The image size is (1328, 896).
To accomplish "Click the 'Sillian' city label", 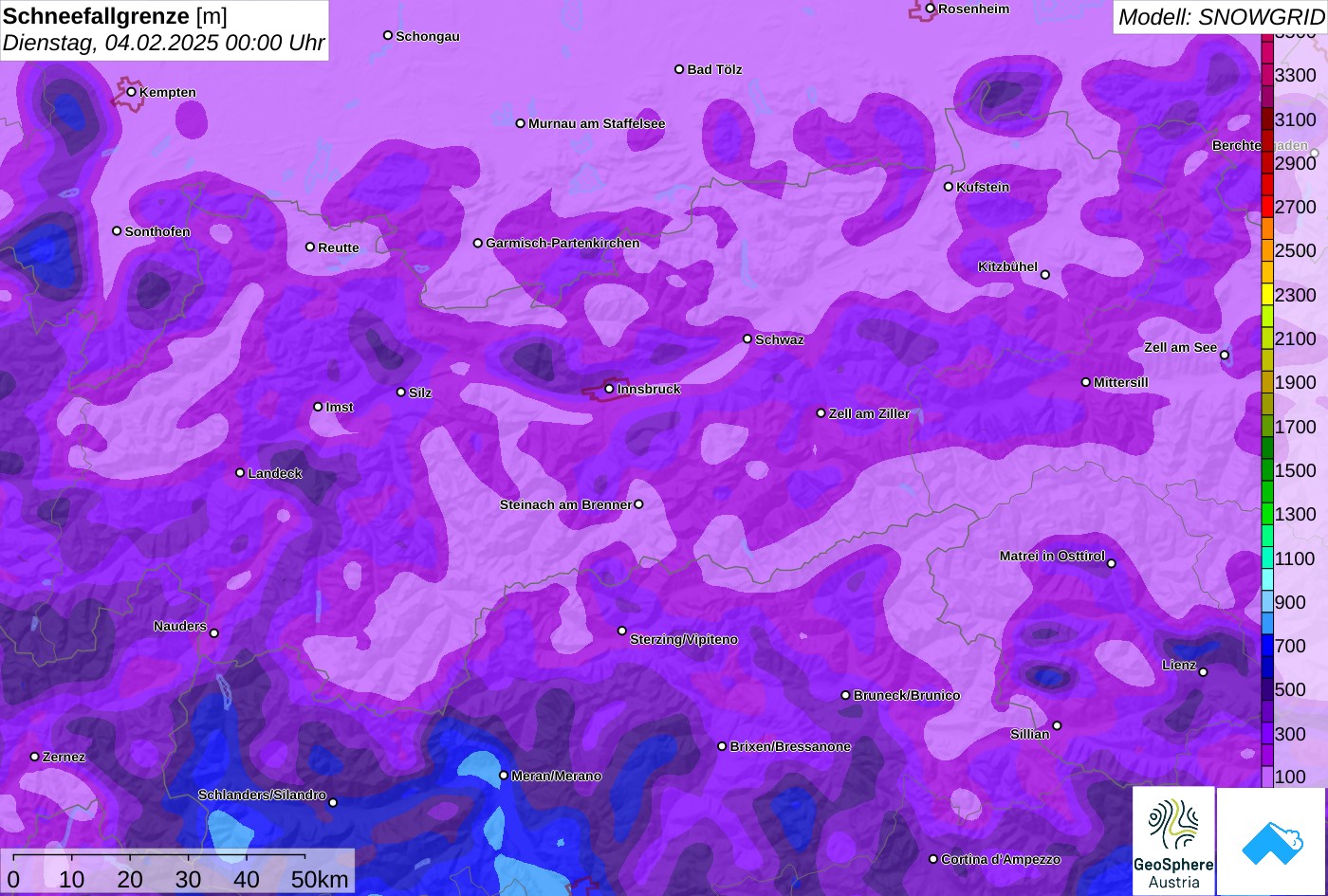I will click(1030, 734).
